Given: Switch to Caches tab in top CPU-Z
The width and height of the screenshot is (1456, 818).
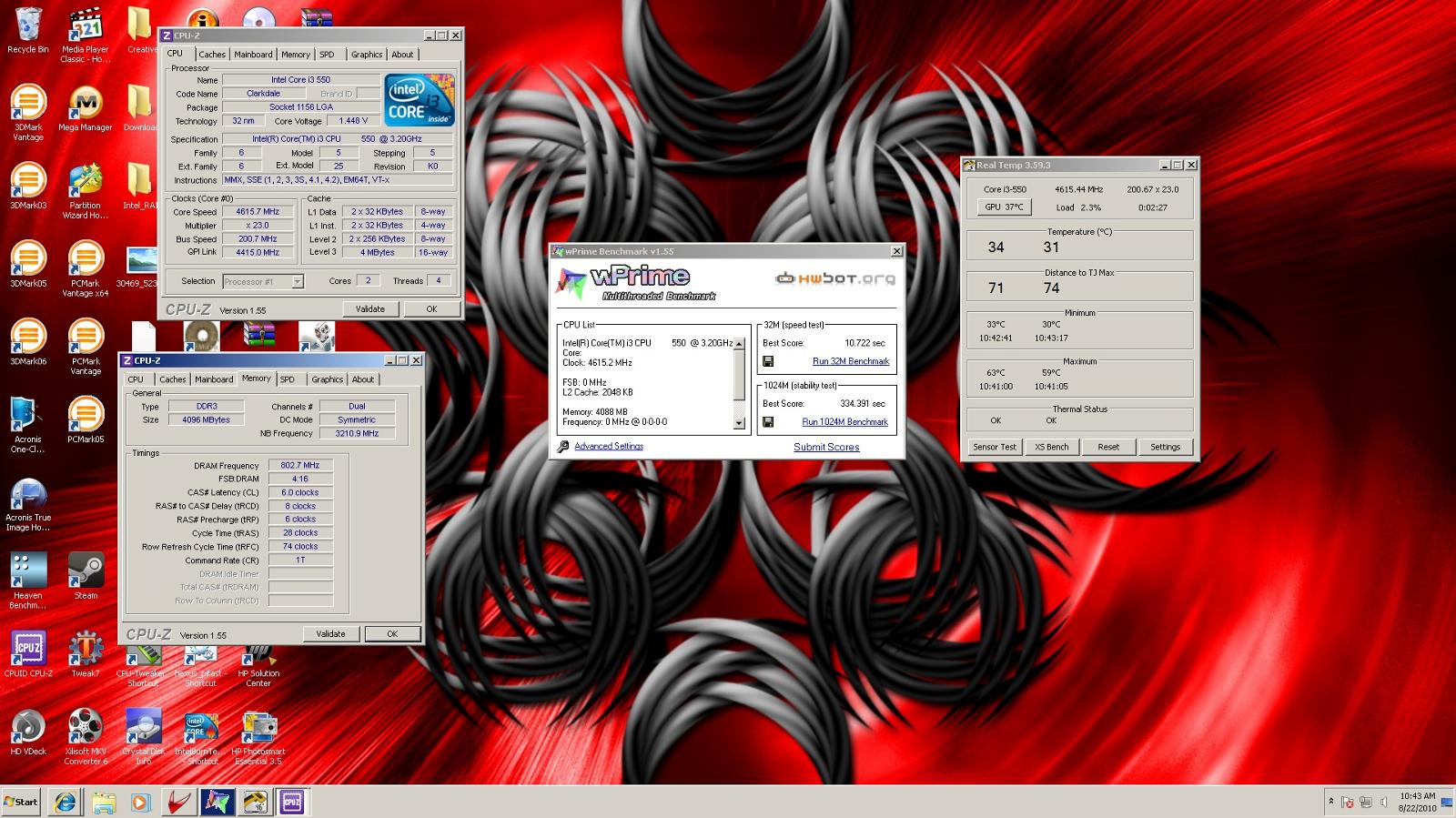Looking at the screenshot, I should point(212,55).
